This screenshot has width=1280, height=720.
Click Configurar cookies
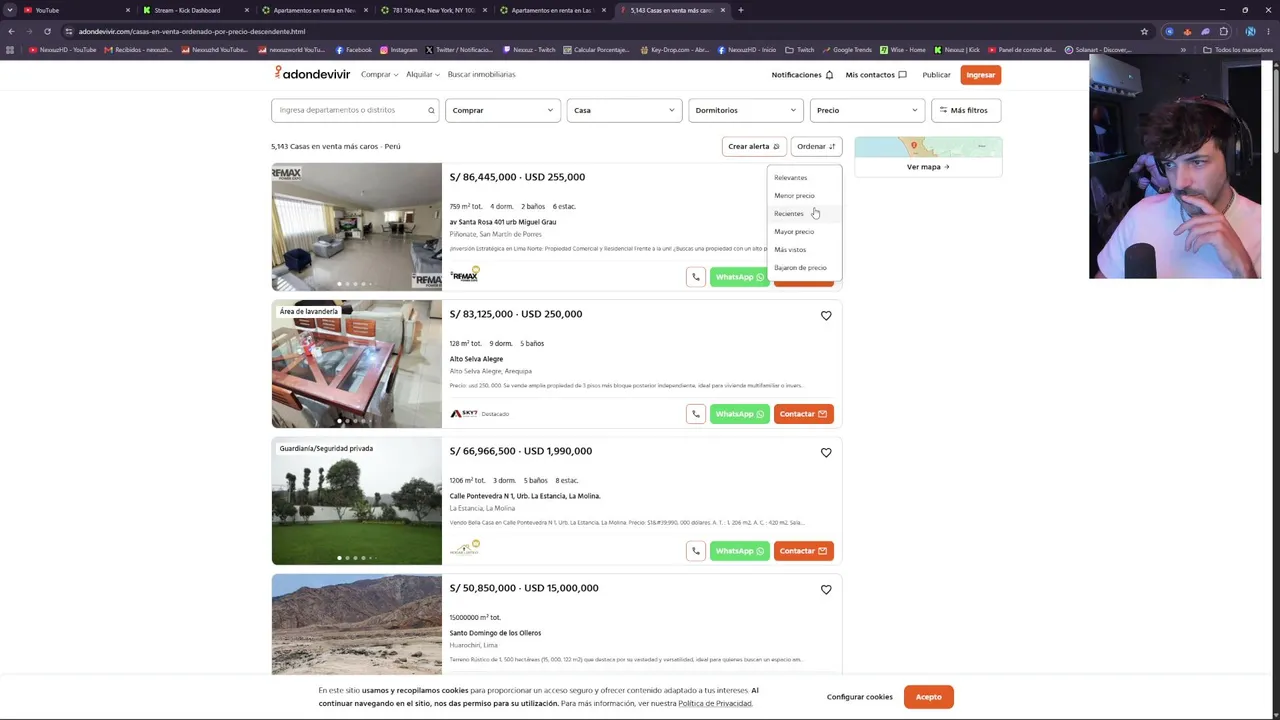[859, 697]
